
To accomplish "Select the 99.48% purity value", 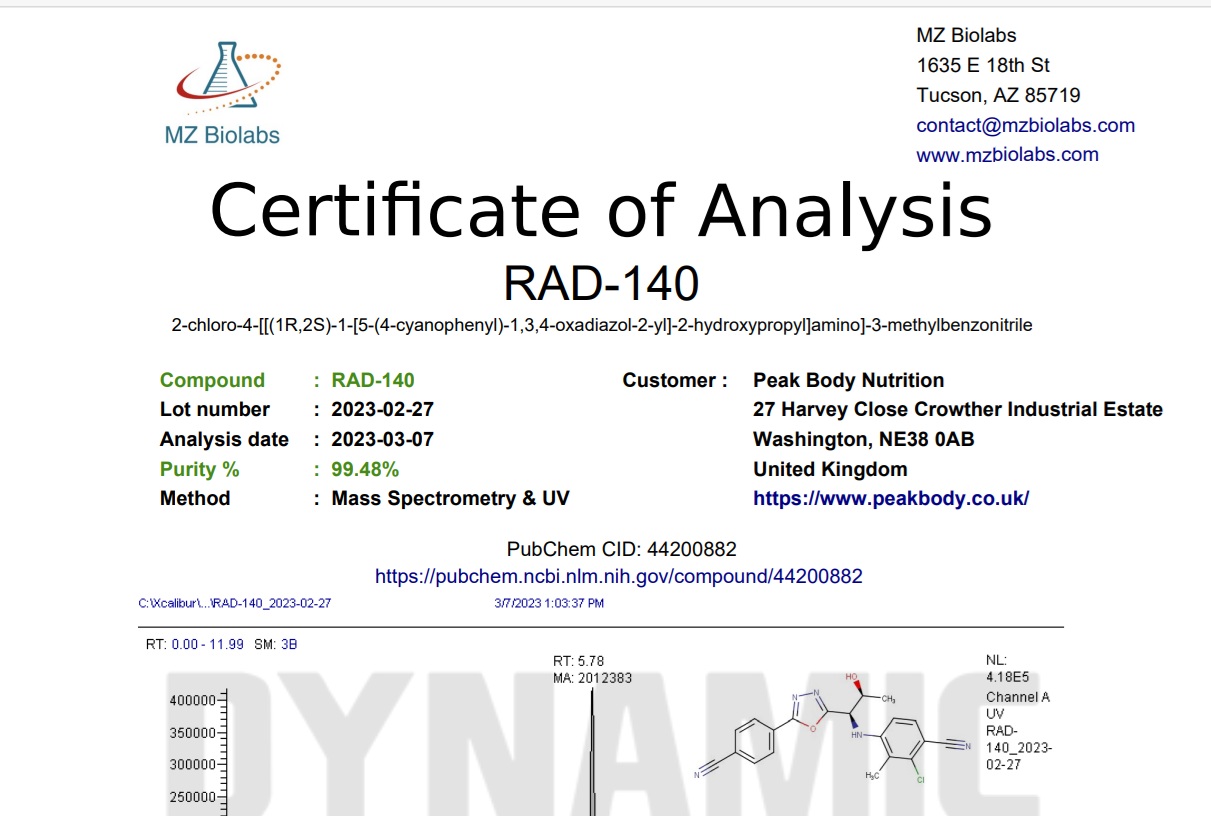I will coord(366,469).
